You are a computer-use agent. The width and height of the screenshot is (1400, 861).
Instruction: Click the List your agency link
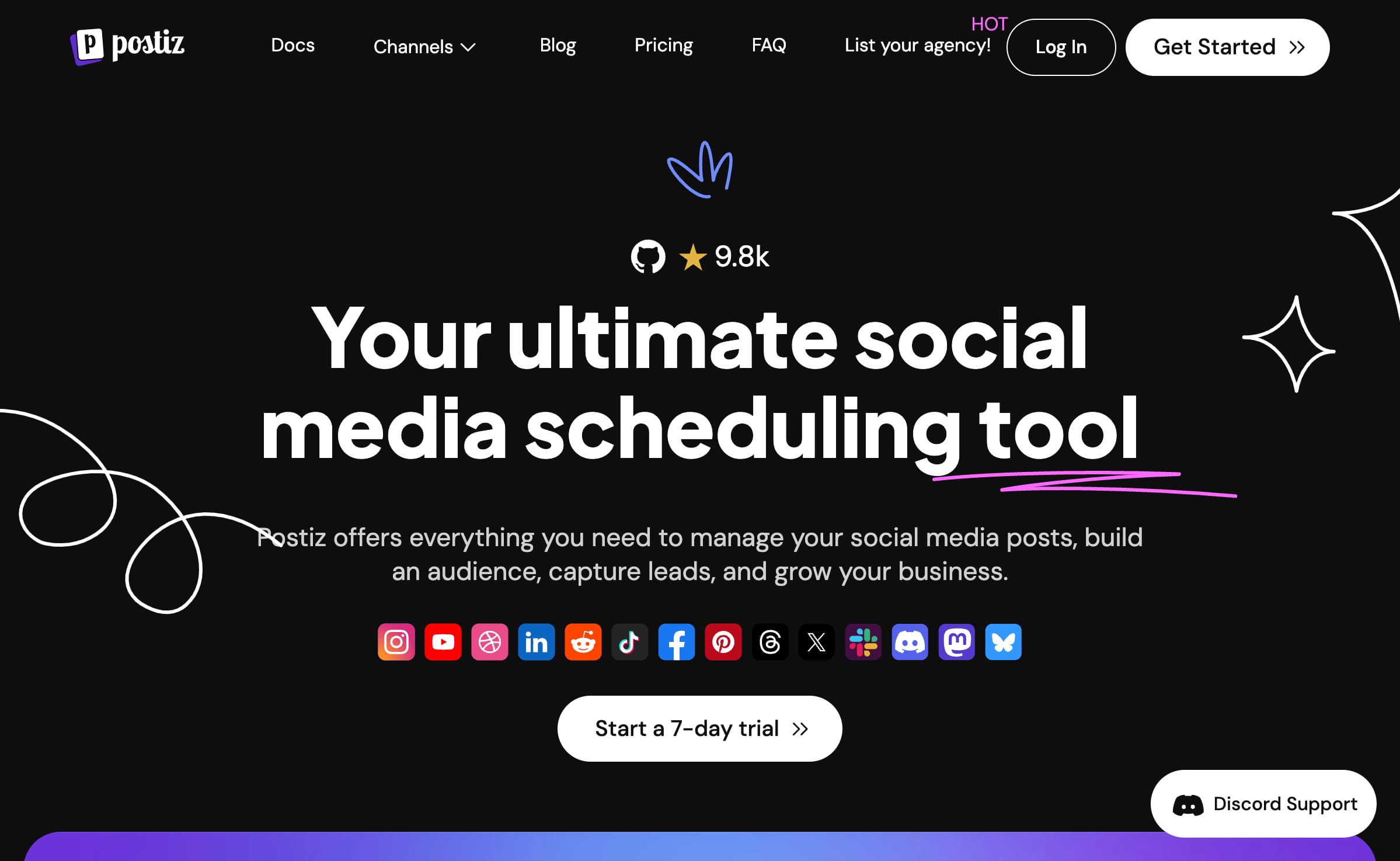917,46
